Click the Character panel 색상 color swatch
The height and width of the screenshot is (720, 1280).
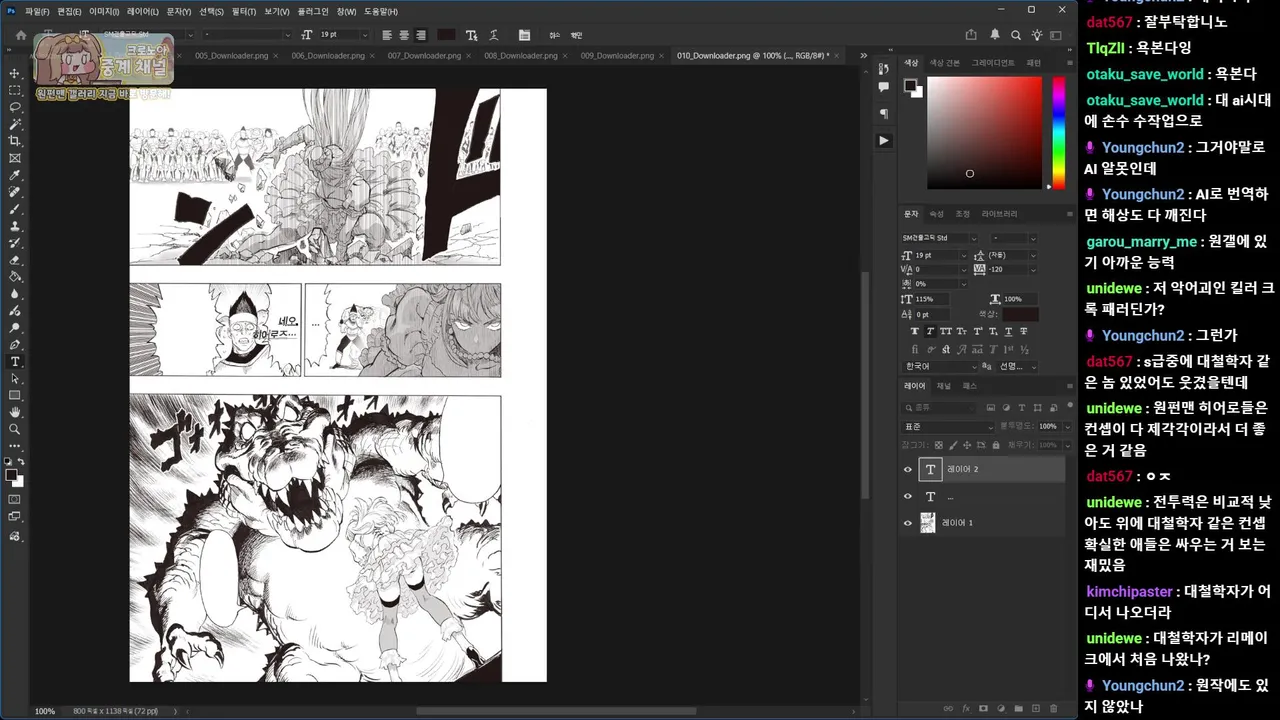[x=1022, y=315]
